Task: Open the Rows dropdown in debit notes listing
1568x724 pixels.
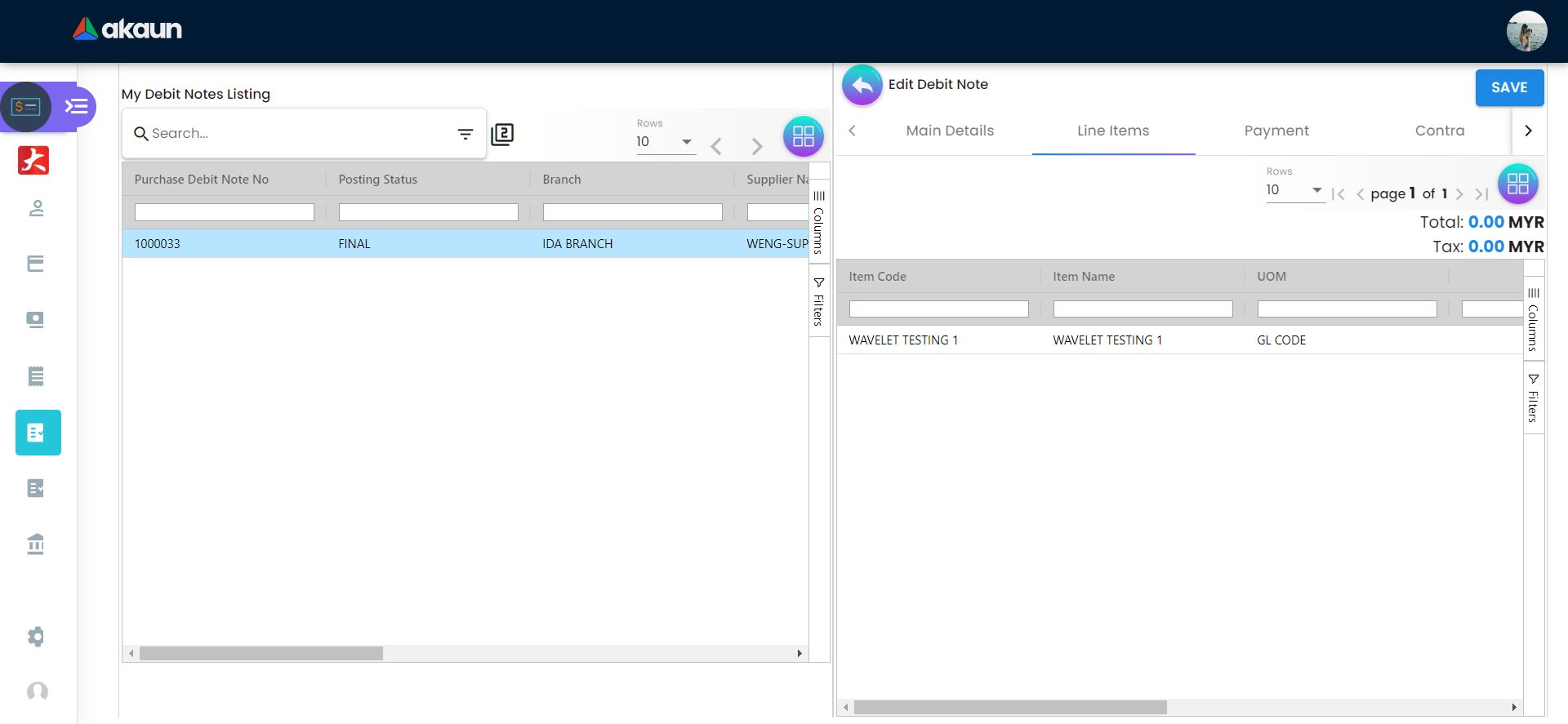Action: (665, 142)
